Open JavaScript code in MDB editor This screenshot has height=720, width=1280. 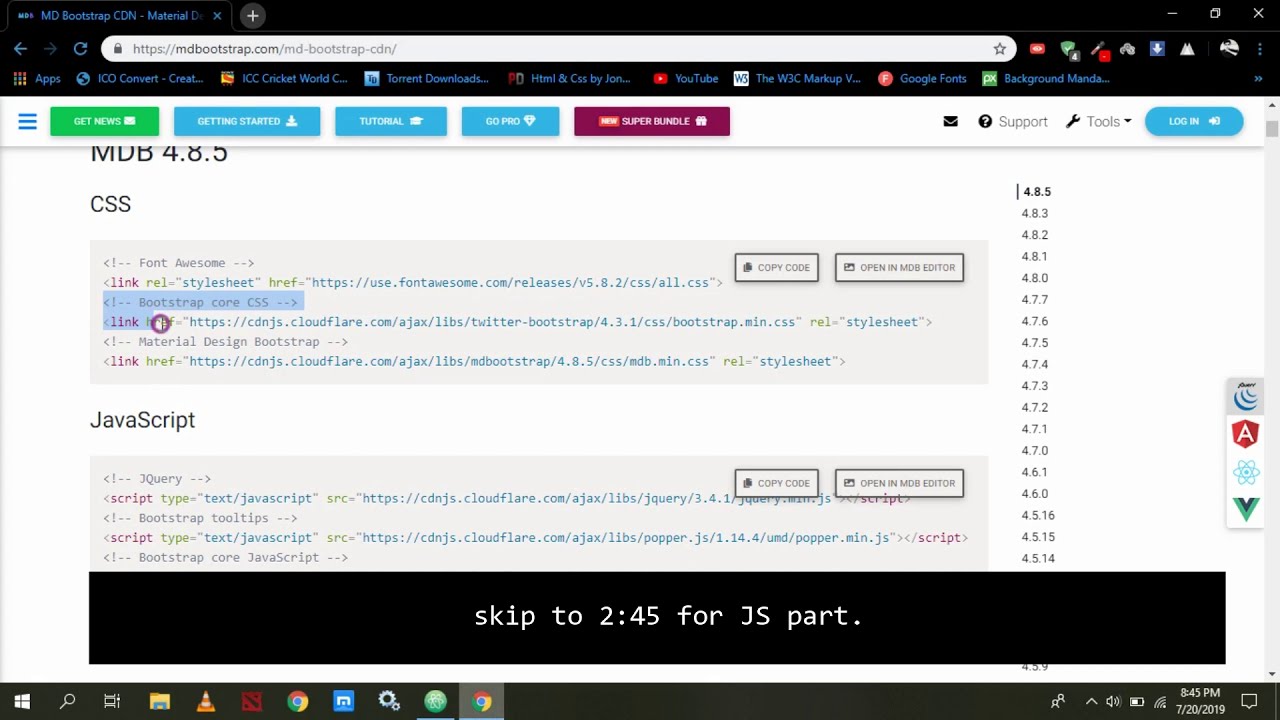coord(899,483)
